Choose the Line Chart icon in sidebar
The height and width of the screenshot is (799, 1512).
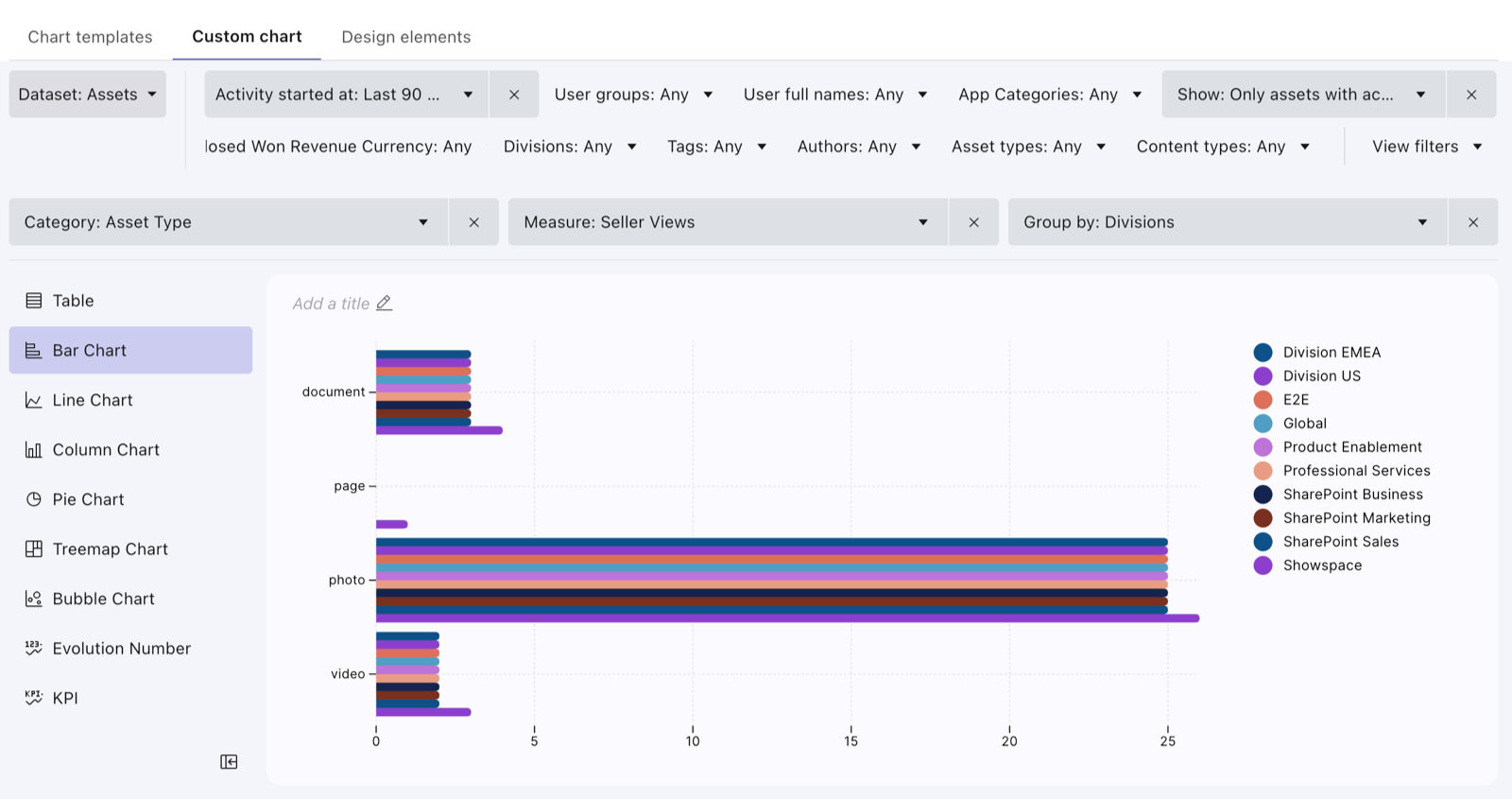point(34,400)
